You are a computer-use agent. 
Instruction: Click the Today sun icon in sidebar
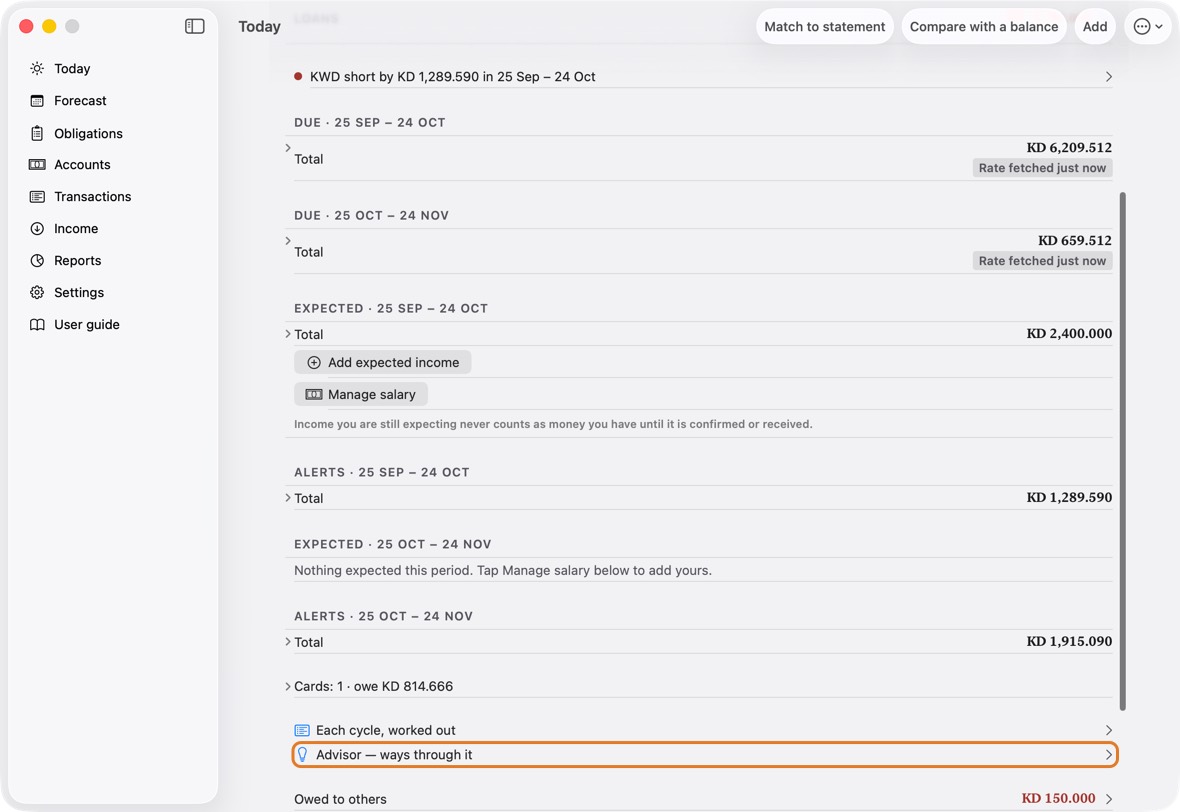pos(37,68)
